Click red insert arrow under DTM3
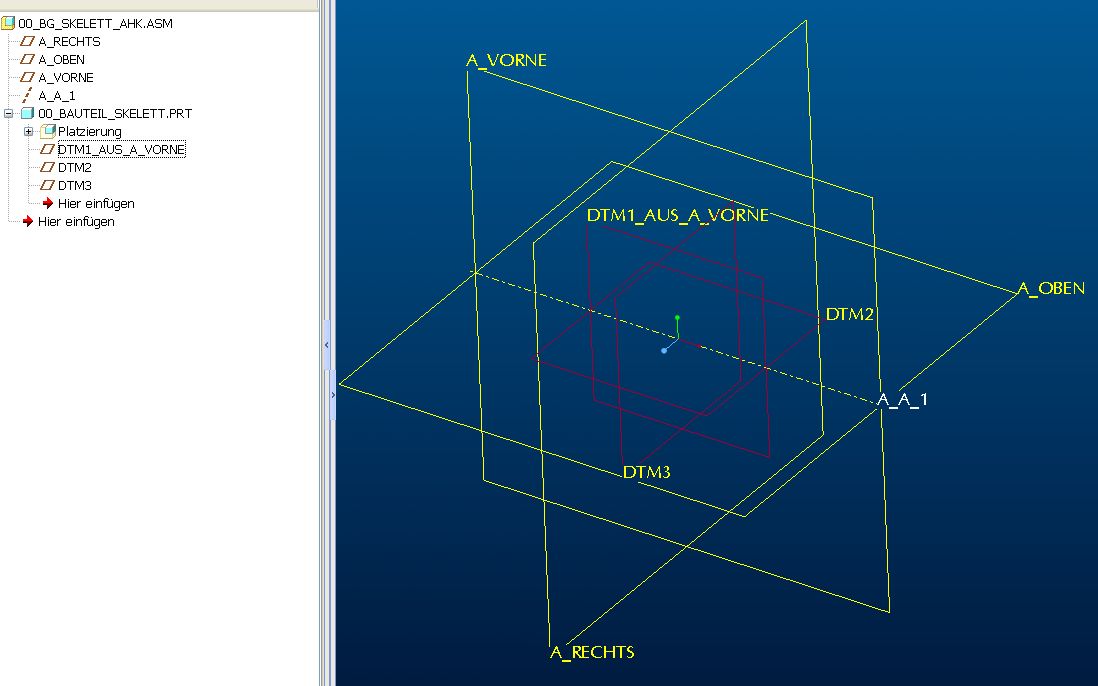Screen dimensions: 1098x686 click(48, 203)
